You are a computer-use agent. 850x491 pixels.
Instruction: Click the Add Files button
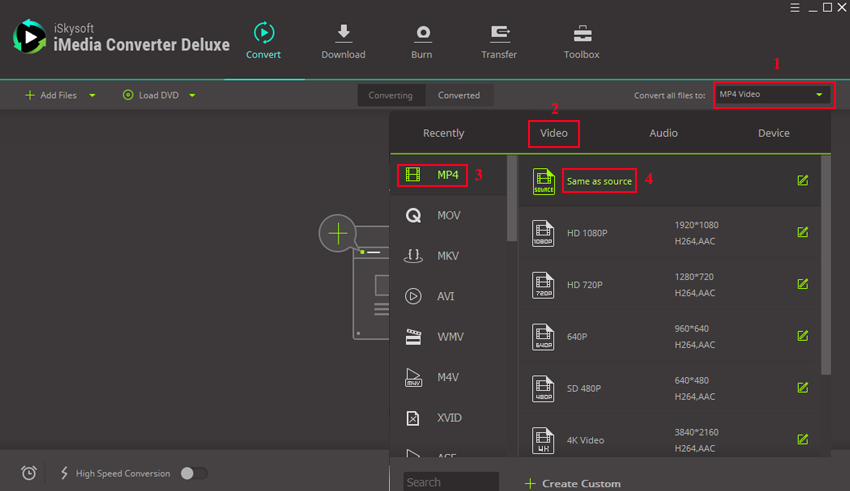[51, 95]
